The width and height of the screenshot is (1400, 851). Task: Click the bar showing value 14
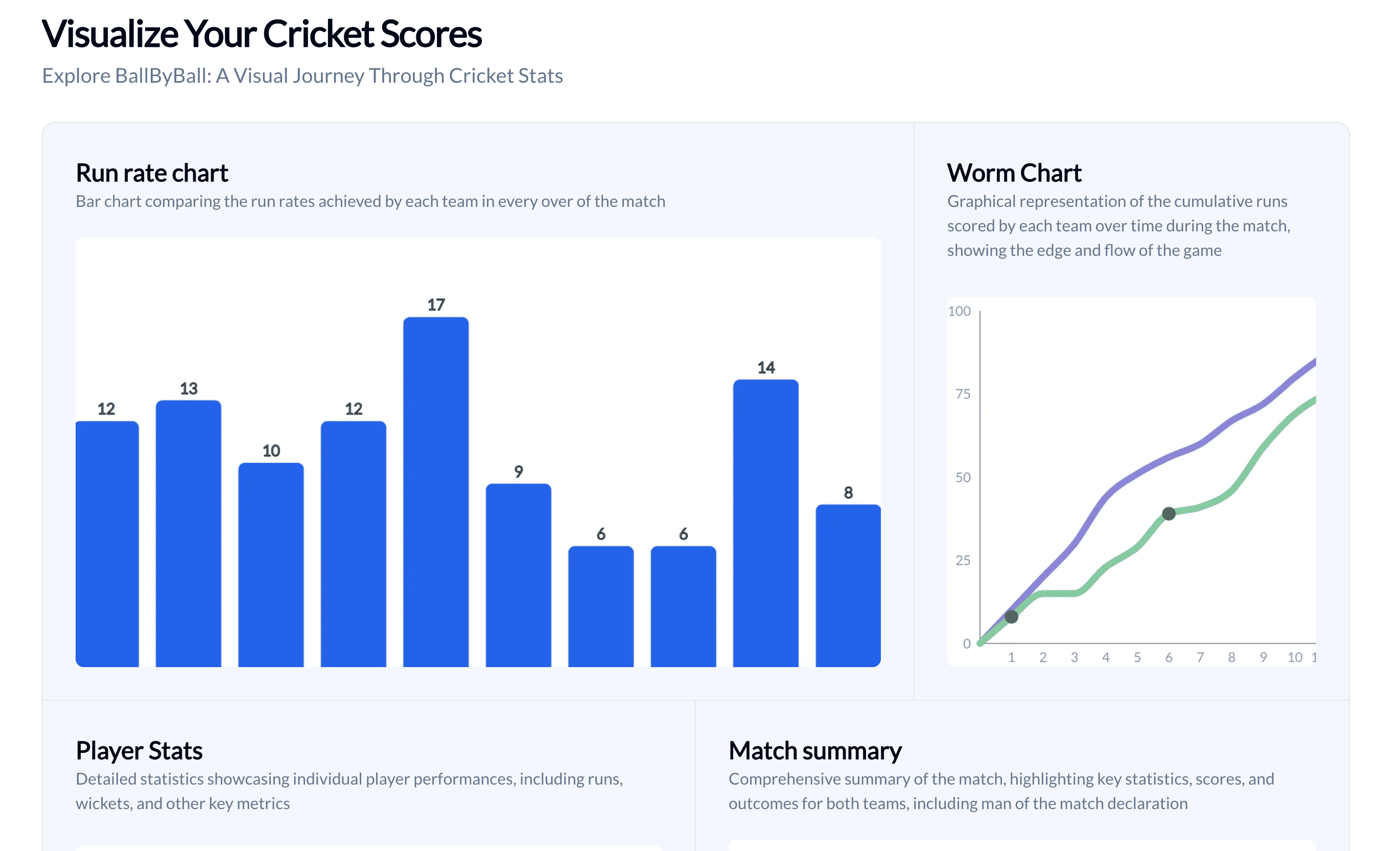[765, 523]
